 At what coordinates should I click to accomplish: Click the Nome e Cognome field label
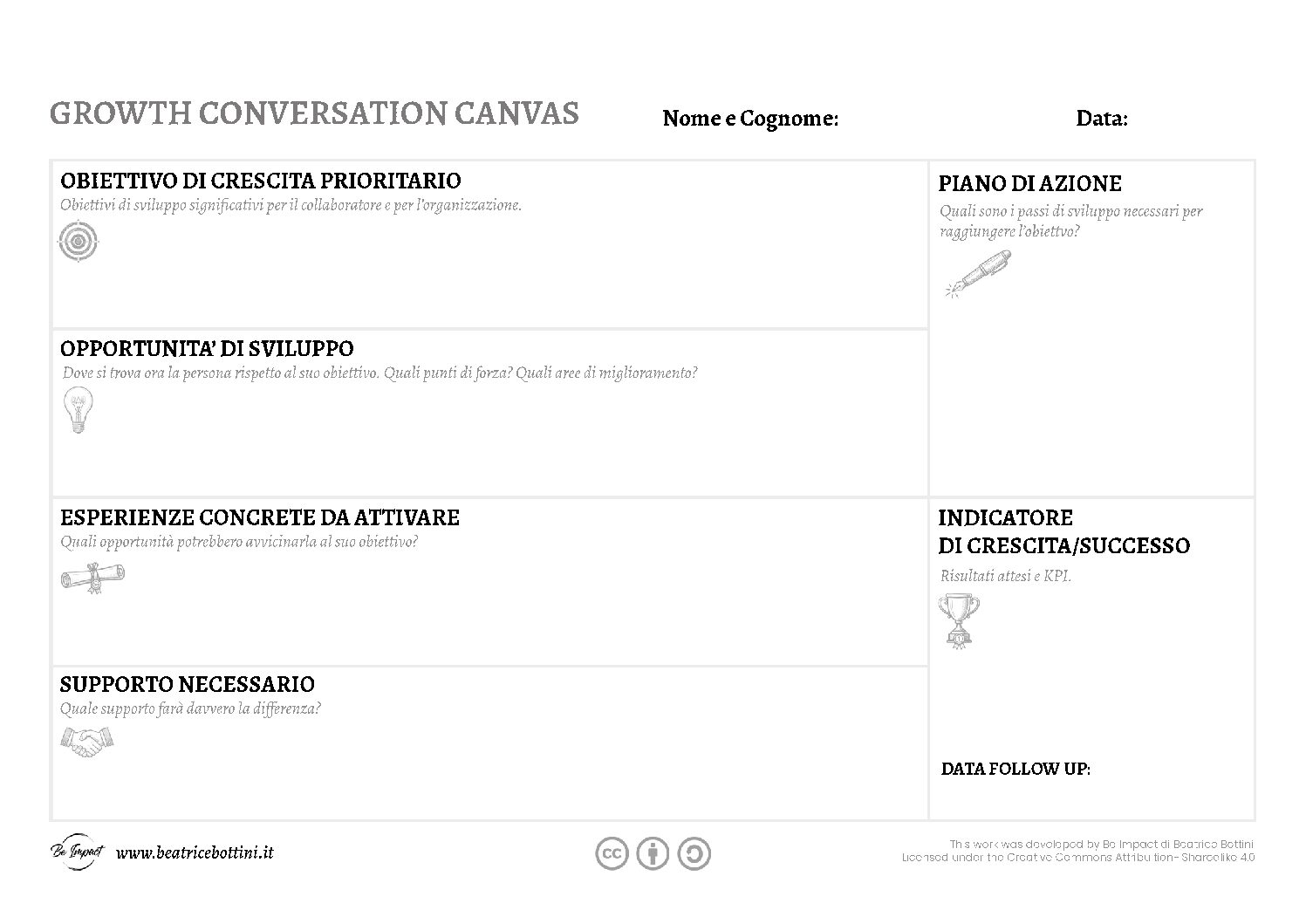click(x=750, y=119)
